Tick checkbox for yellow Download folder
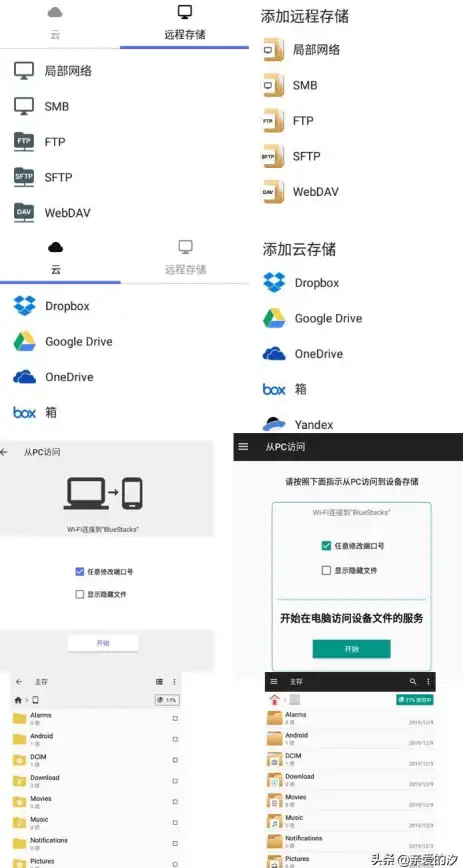This screenshot has height=868, width=463. (175, 781)
